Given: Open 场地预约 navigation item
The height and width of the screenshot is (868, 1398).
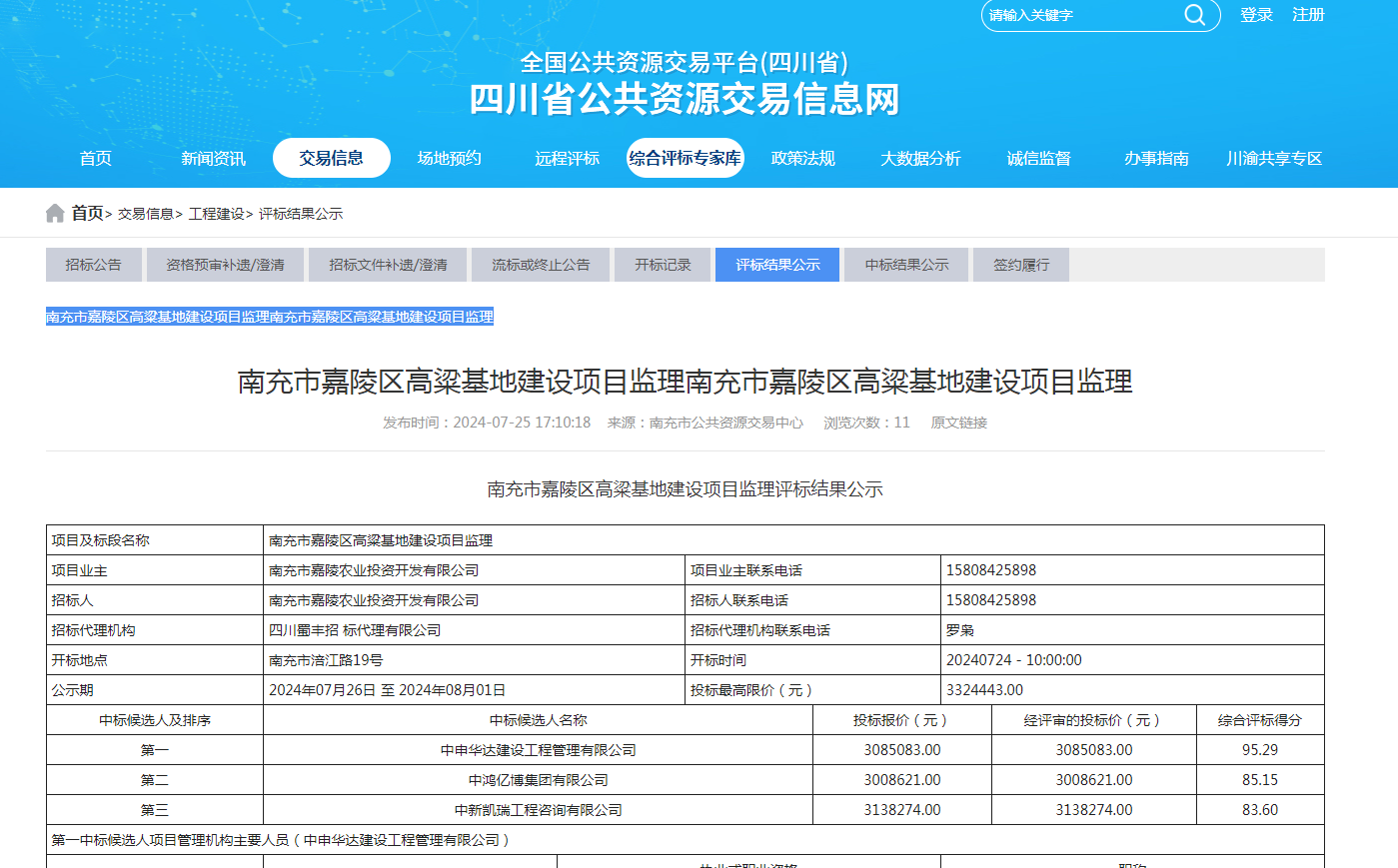Looking at the screenshot, I should point(450,158).
